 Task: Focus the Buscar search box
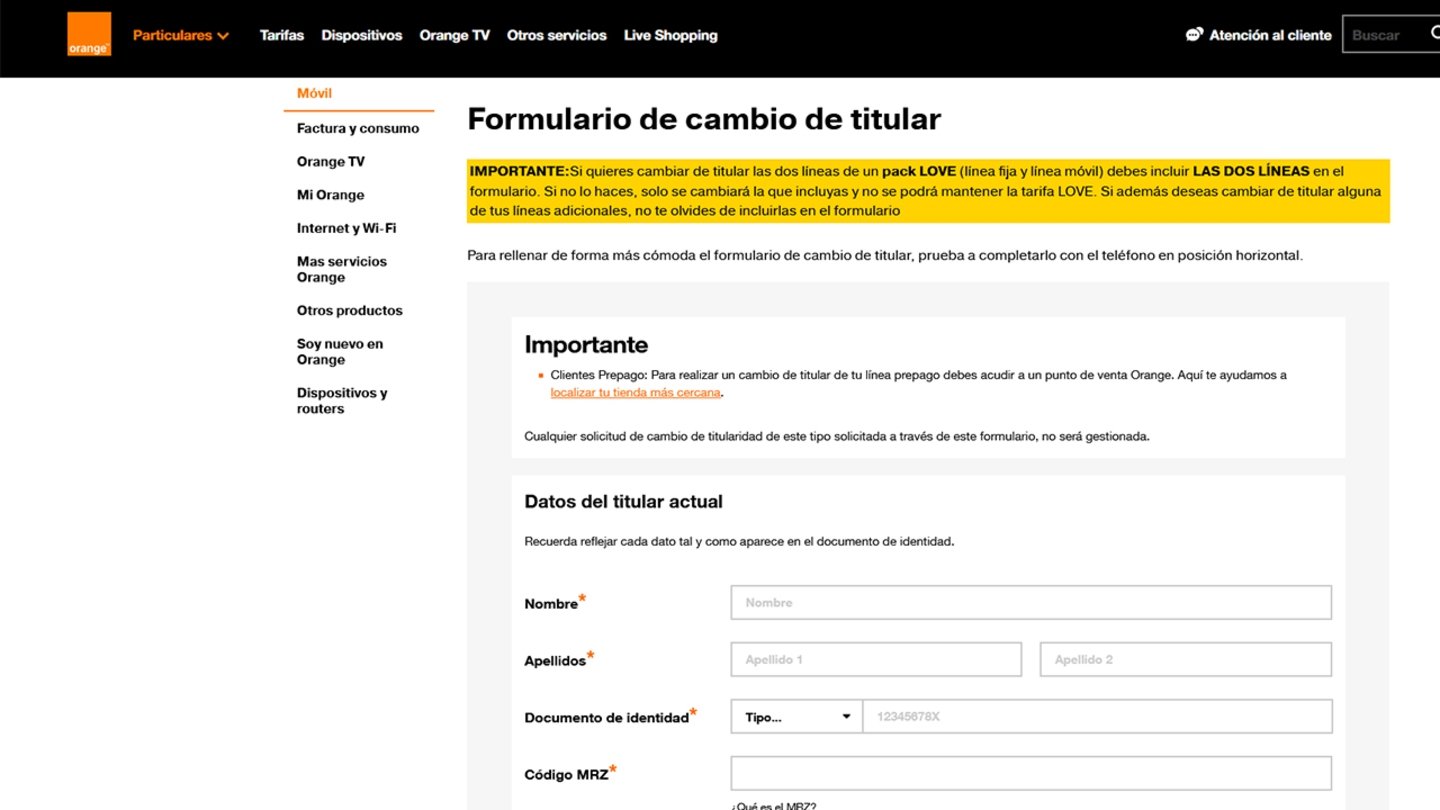pyautogui.click(x=1390, y=35)
